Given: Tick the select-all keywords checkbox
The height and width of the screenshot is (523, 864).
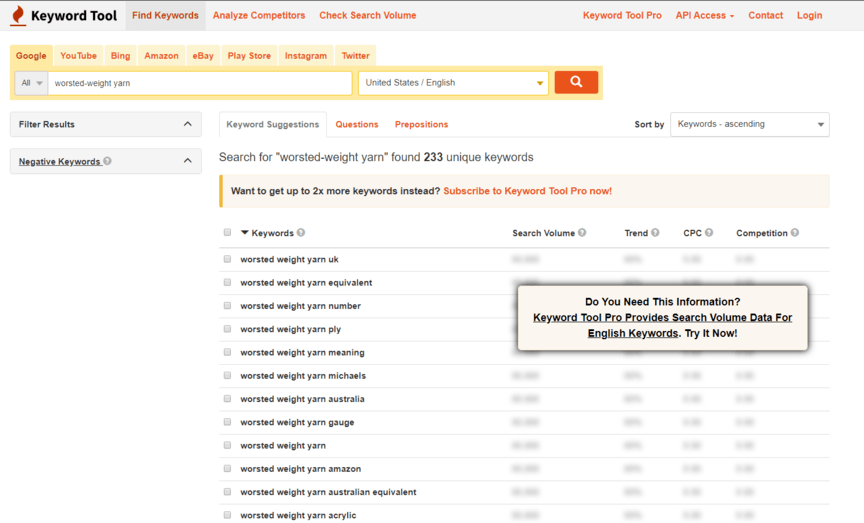Looking at the screenshot, I should 227,232.
